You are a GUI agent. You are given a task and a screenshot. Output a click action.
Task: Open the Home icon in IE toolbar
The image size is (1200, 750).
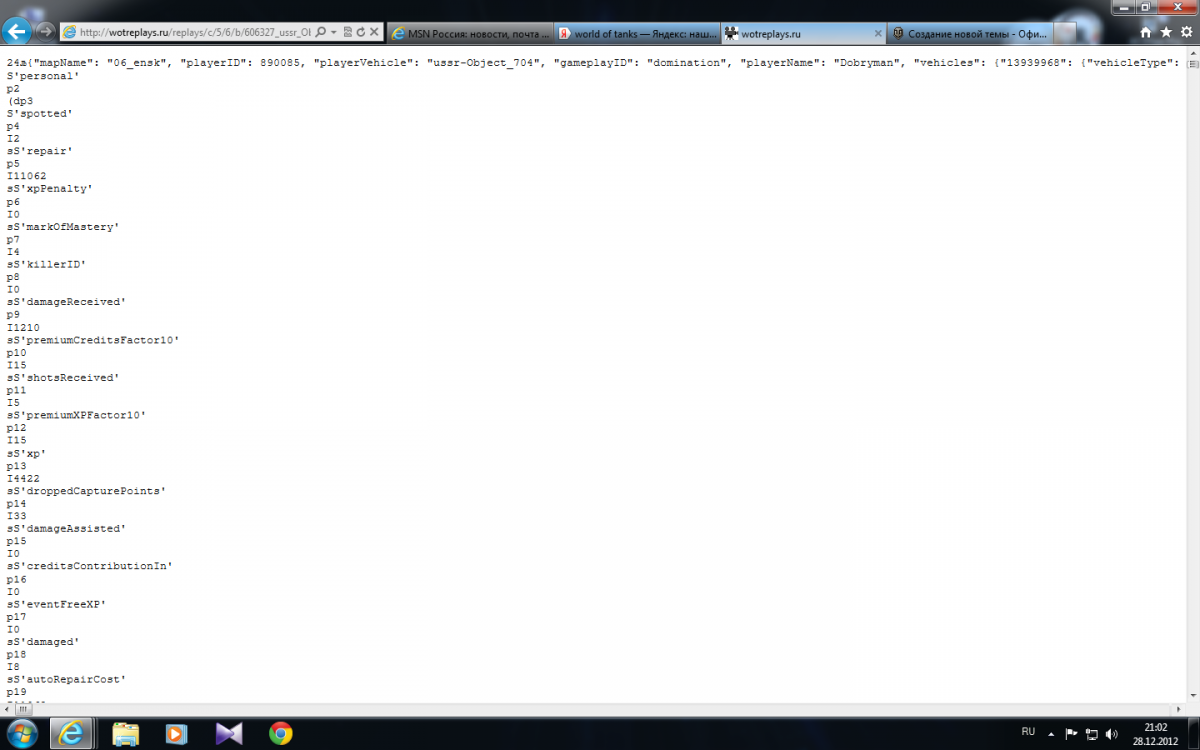(x=1146, y=32)
